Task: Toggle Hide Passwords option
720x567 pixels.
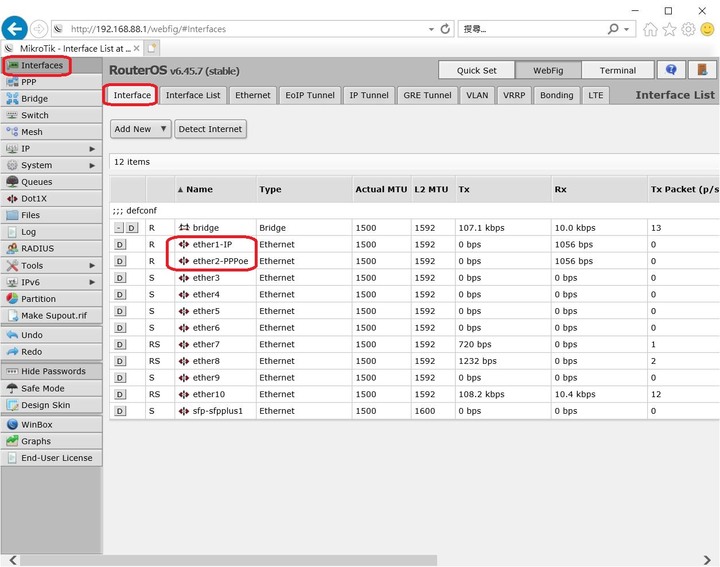Action: pyautogui.click(x=51, y=371)
